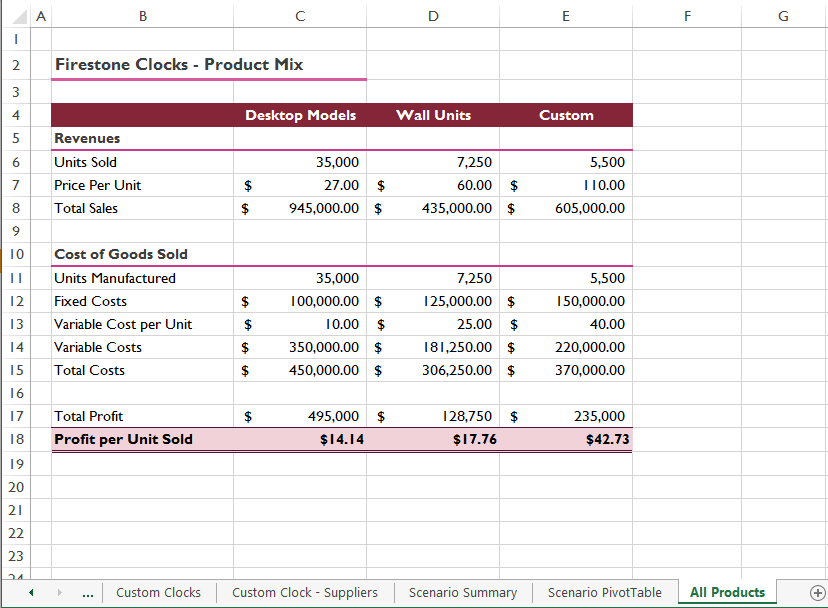This screenshot has width=828, height=608.
Task: Select fixed costs value 150,000.00
Action: coord(566,301)
